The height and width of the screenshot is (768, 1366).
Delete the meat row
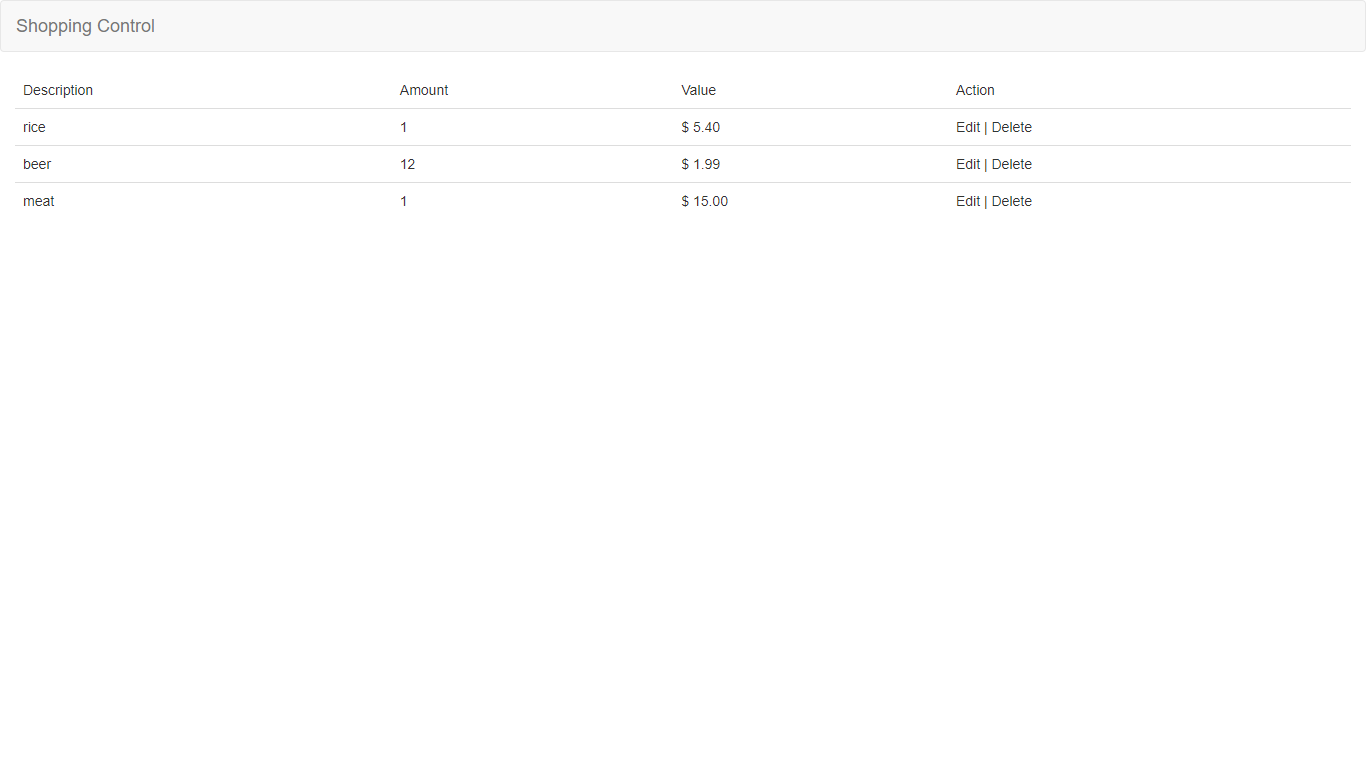pos(1012,201)
